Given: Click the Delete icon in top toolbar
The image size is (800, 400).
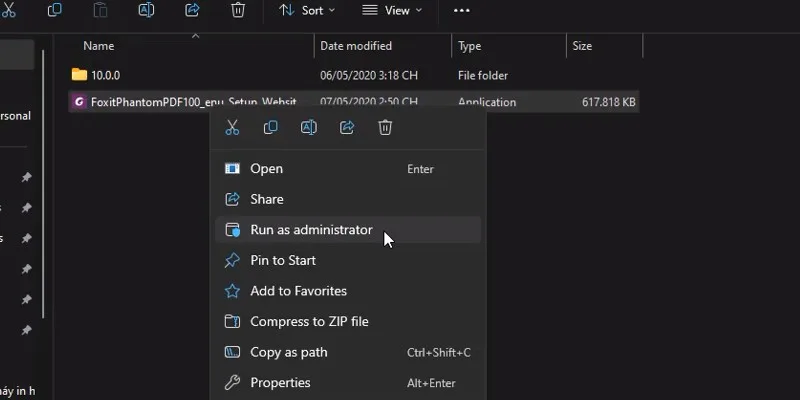Looking at the screenshot, I should [238, 10].
